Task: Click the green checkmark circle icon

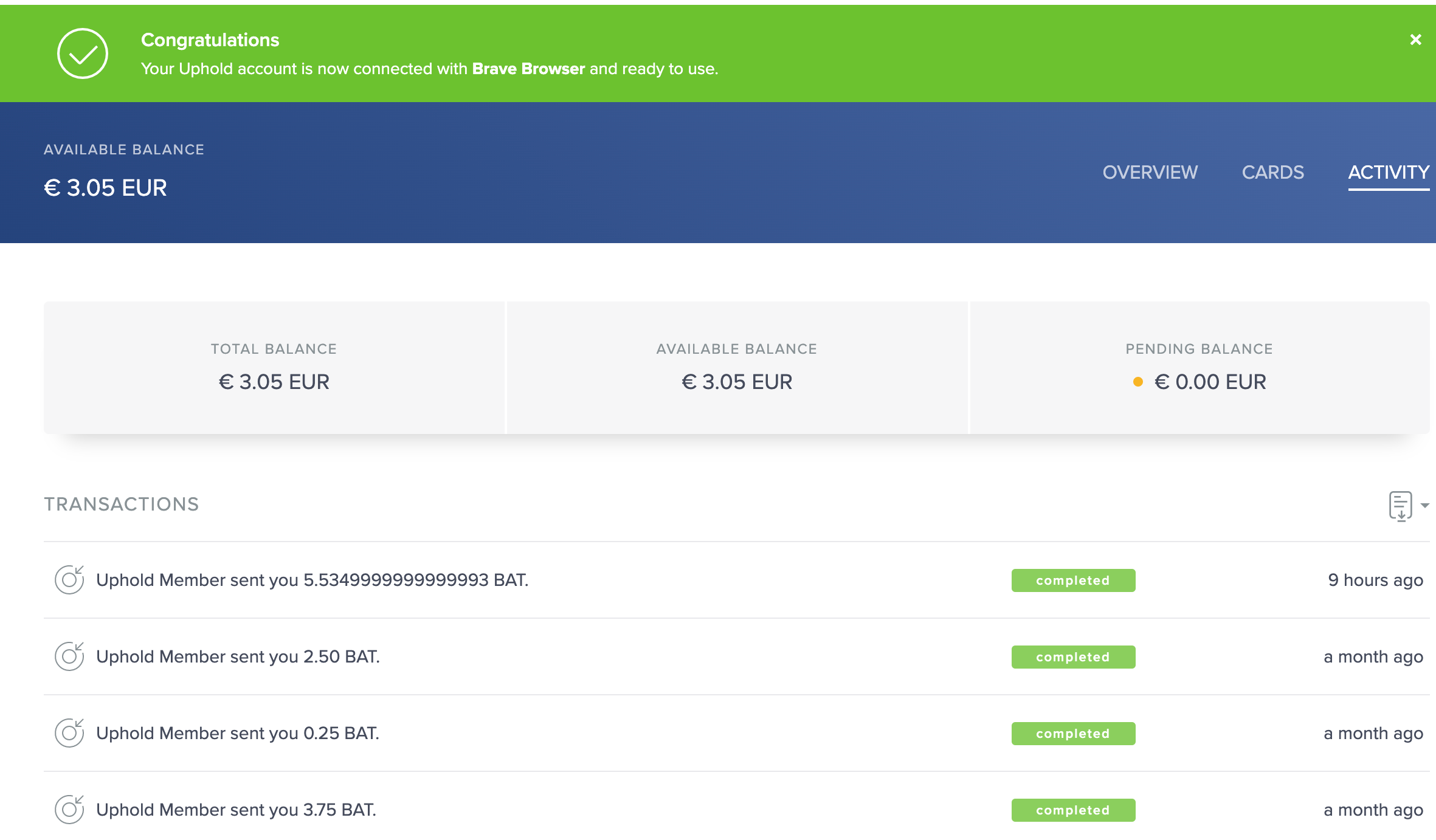Action: click(83, 53)
